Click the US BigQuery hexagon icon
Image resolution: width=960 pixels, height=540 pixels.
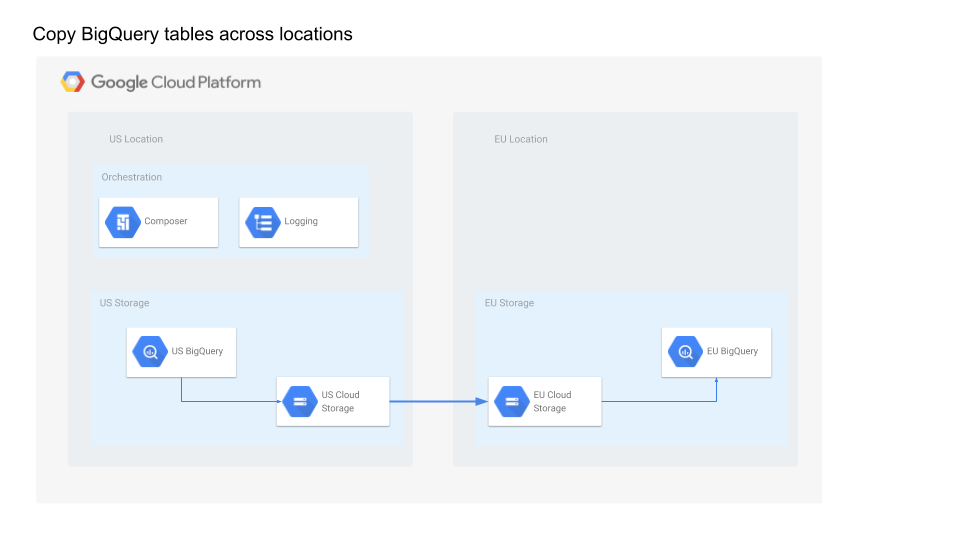coord(150,351)
